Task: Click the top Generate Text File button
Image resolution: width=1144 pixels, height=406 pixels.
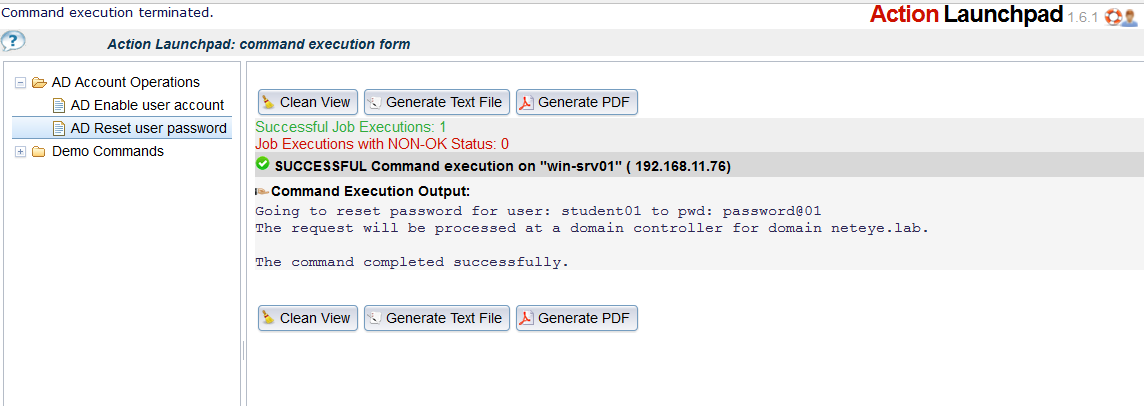Action: coord(436,102)
